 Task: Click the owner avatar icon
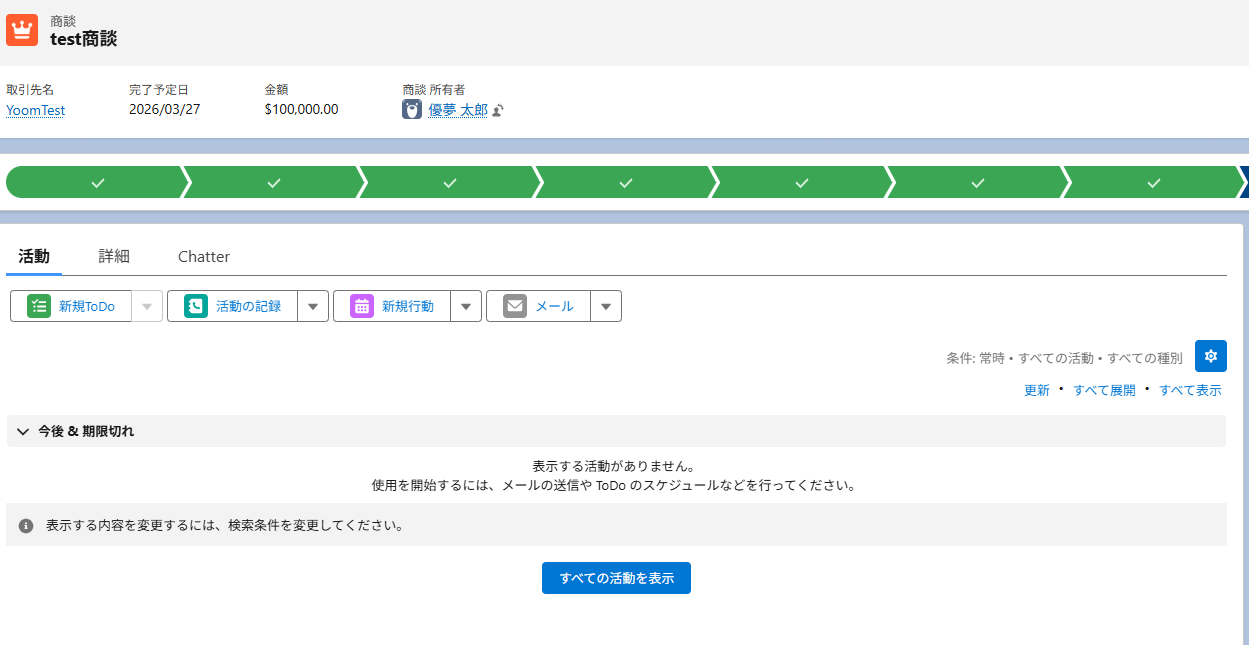(412, 110)
